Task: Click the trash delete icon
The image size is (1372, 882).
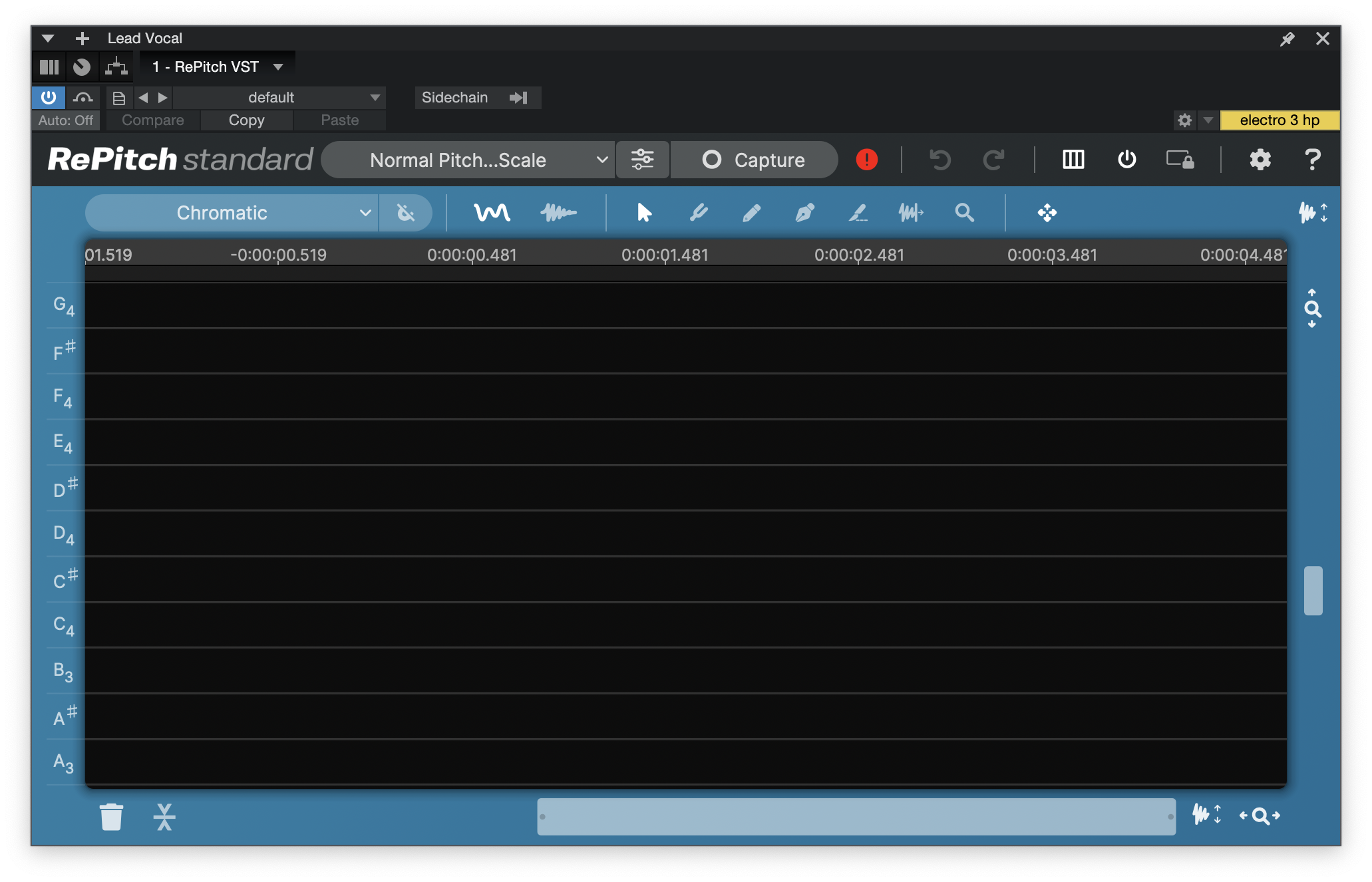Action: [111, 817]
